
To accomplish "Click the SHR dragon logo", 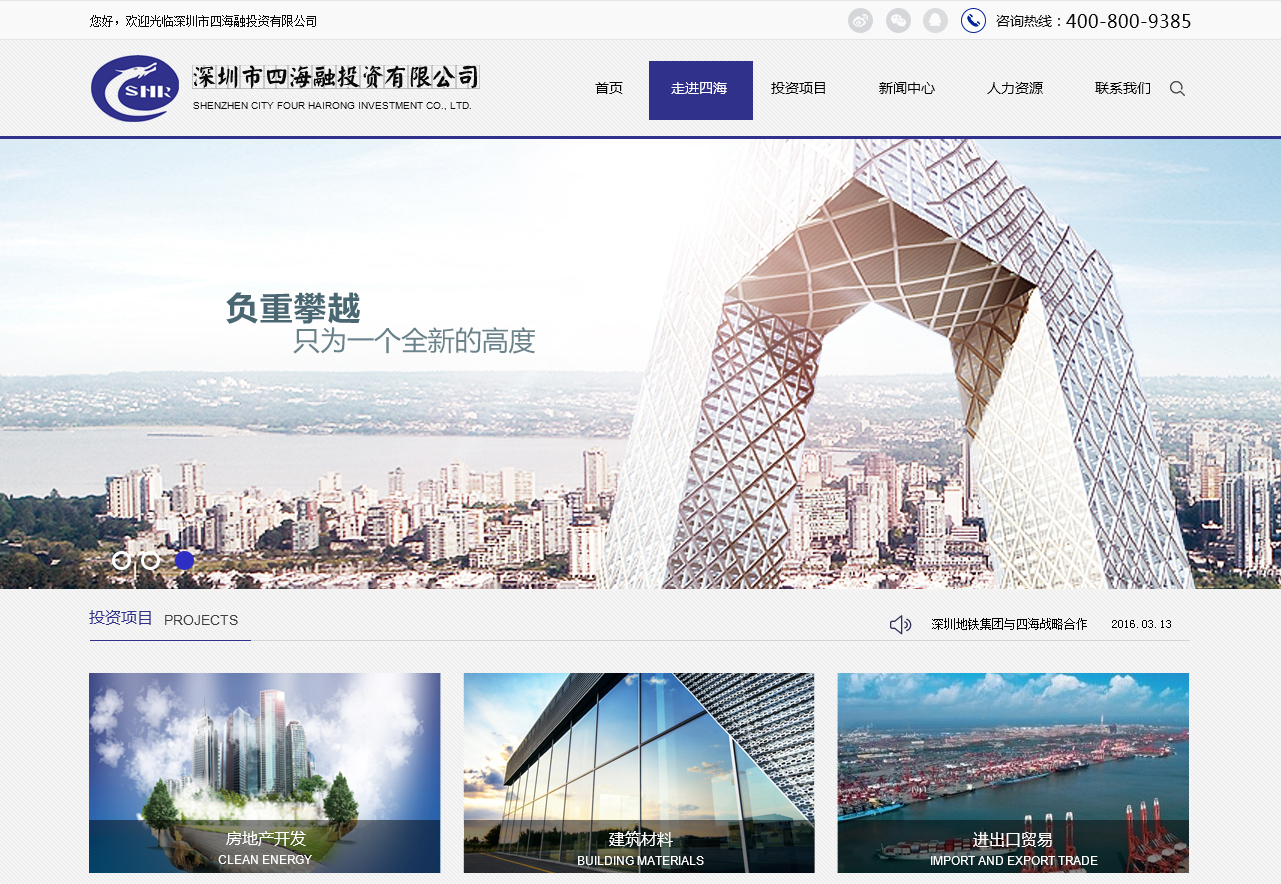I will [135, 89].
